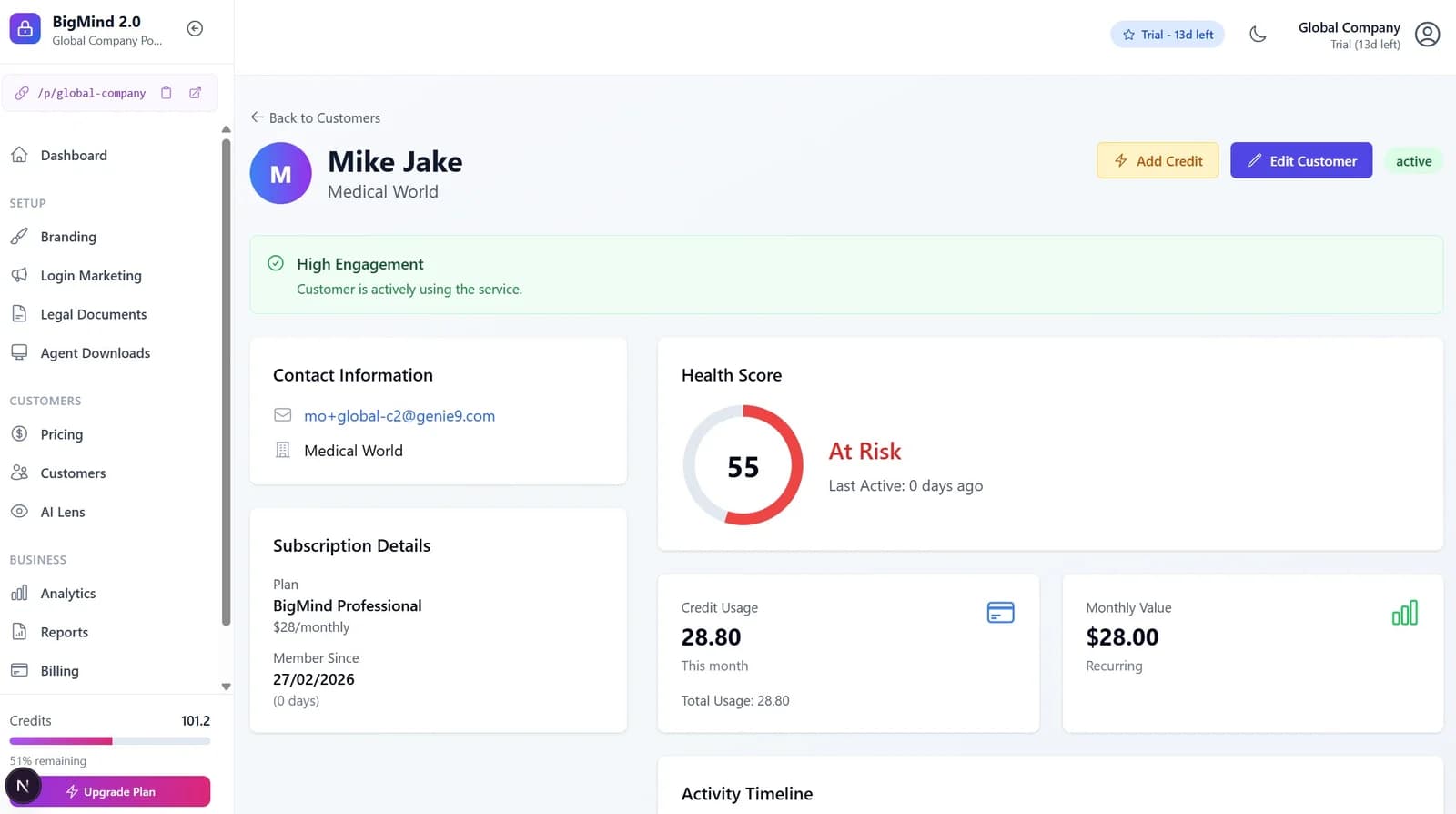Image resolution: width=1456 pixels, height=814 pixels.
Task: Open portal link in new tab icon
Action: pos(195,93)
